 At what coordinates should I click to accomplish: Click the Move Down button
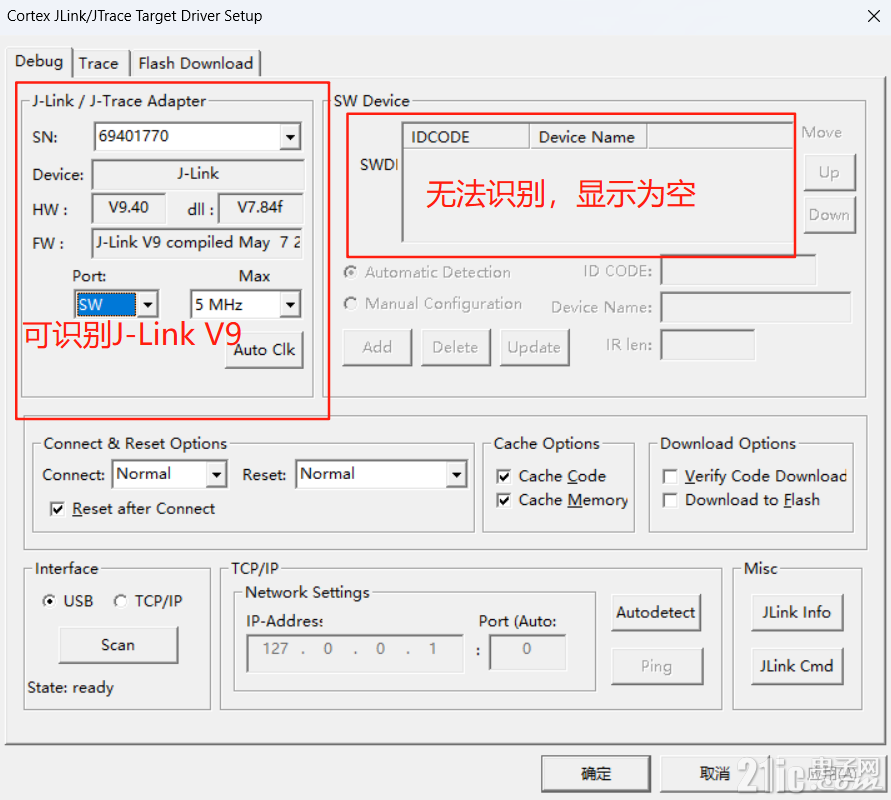tap(830, 215)
